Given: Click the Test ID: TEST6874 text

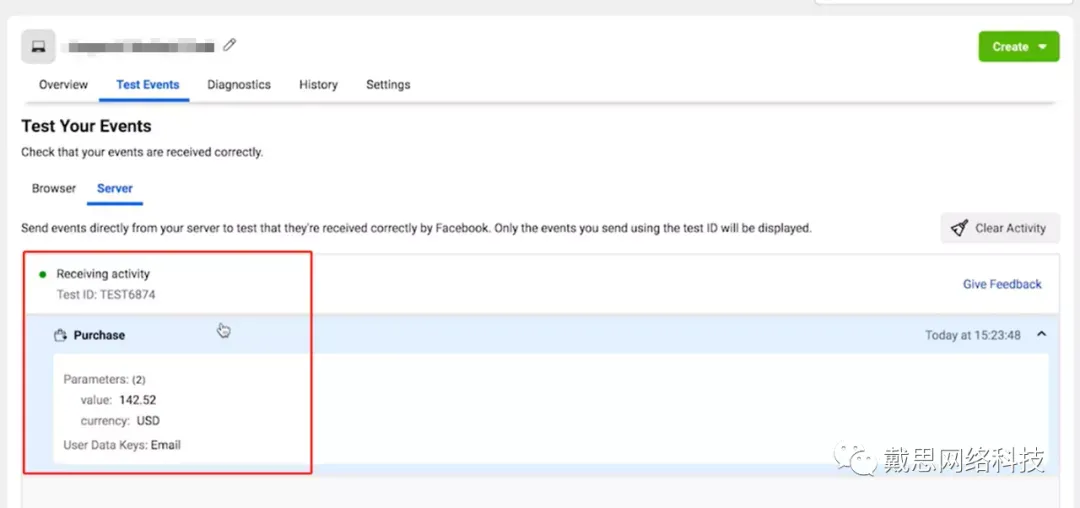Looking at the screenshot, I should tap(105, 294).
